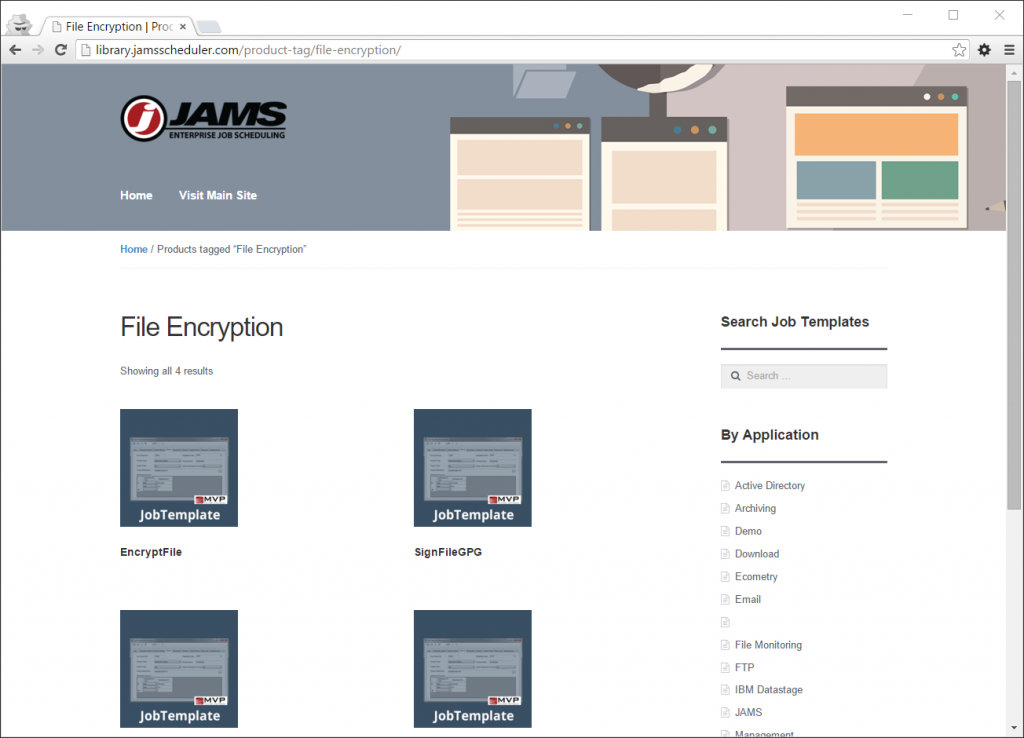Screen dimensions: 1024x738
Task: Click the Home breadcrumb link
Action: click(x=133, y=248)
